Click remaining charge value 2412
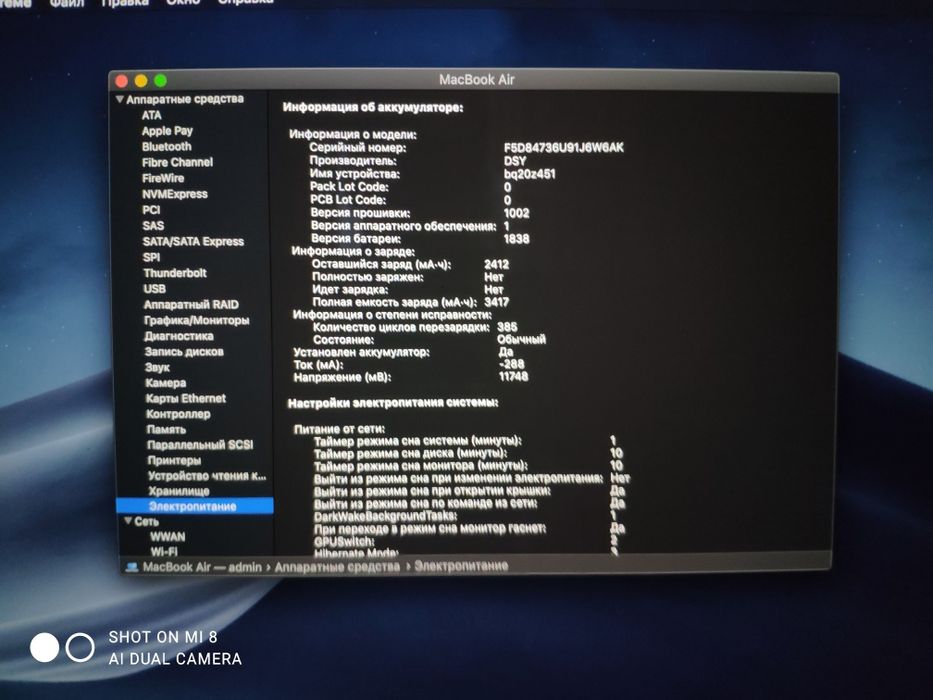 496,264
